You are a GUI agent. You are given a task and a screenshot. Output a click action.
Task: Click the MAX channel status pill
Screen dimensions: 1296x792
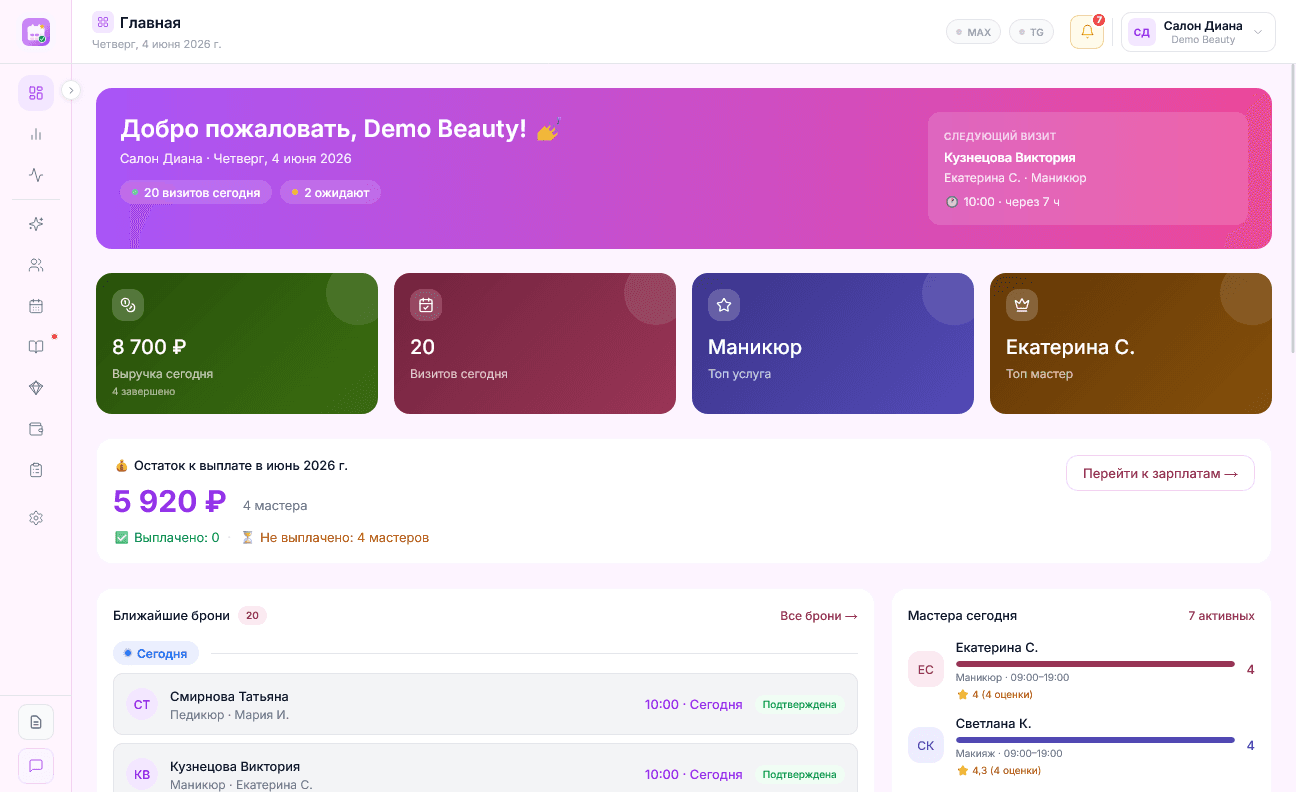click(973, 32)
